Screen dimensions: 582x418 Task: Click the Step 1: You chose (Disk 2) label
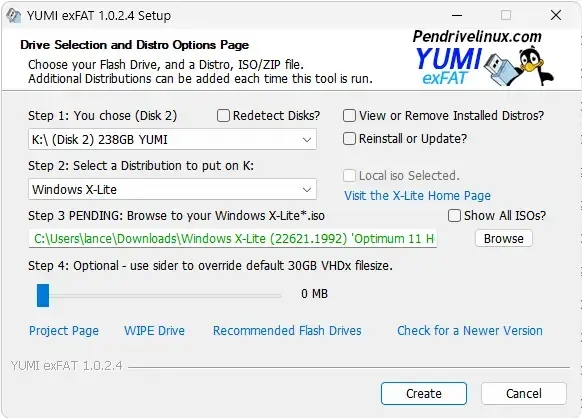click(102, 115)
